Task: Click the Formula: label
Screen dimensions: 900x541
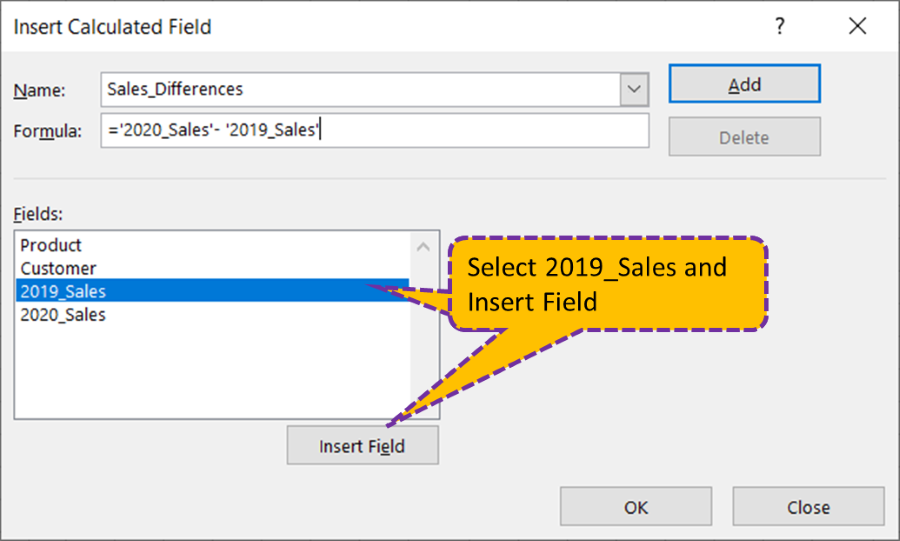Action: [x=47, y=132]
